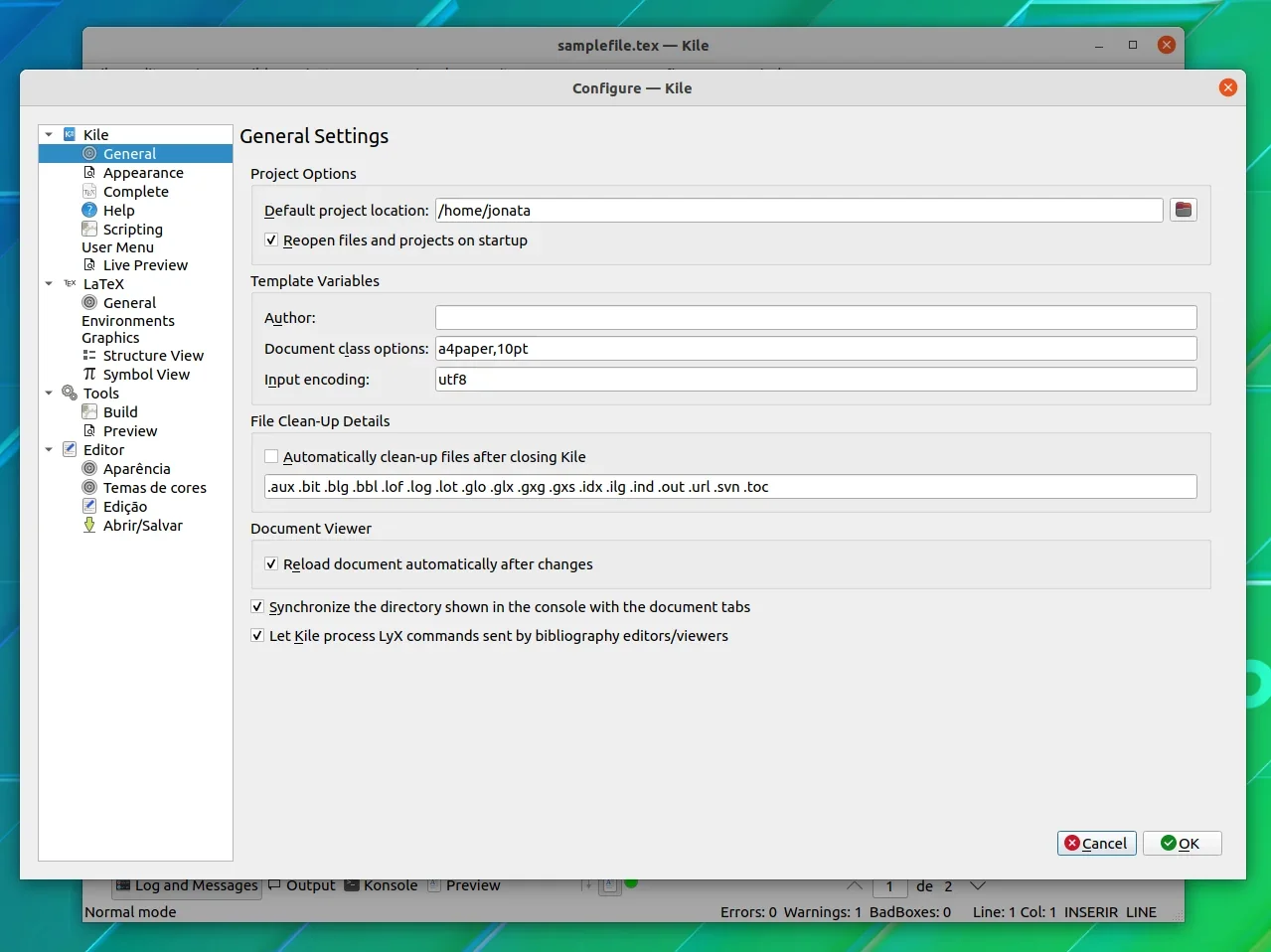Viewport: 1271px width, 952px height.
Task: Toggle Let Kile process LyX commands
Action: tap(257, 636)
